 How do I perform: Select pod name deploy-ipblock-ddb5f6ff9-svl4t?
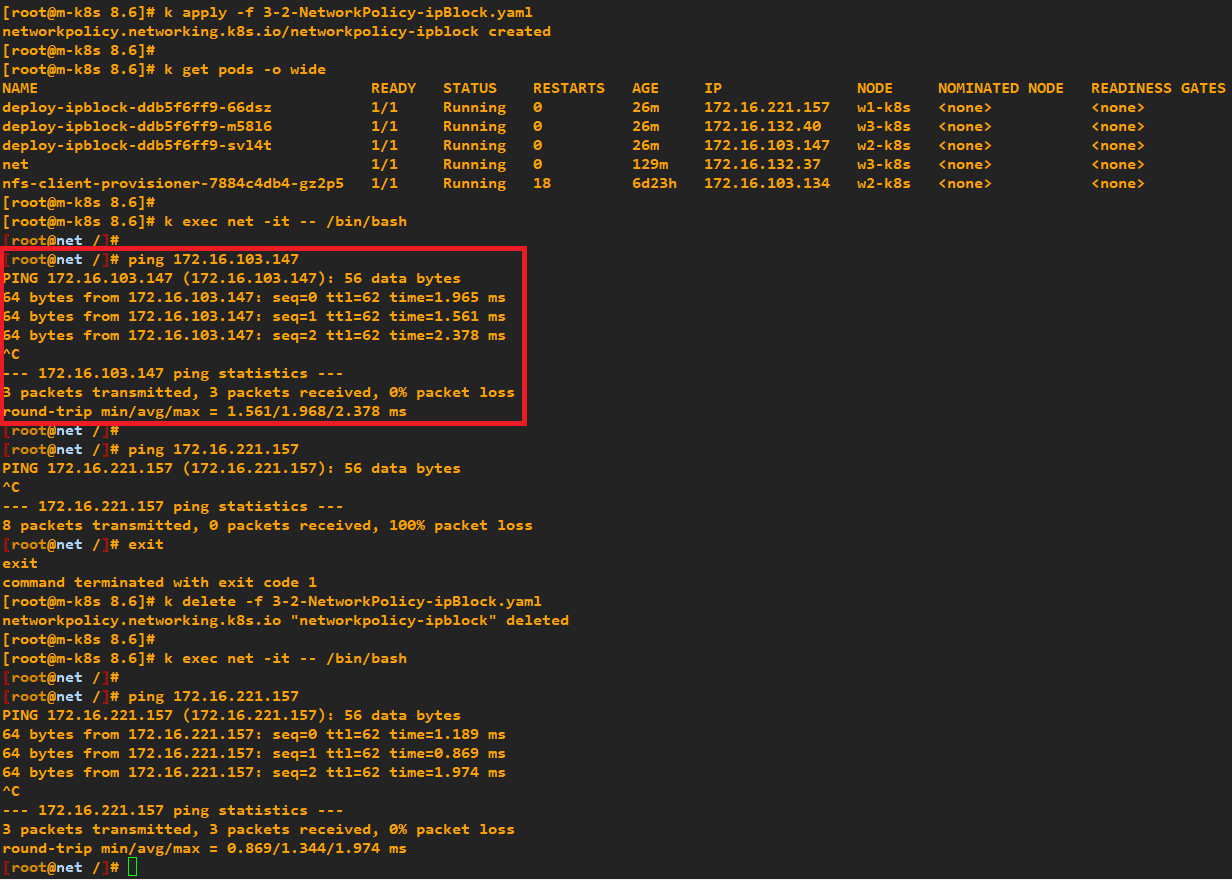[137, 145]
